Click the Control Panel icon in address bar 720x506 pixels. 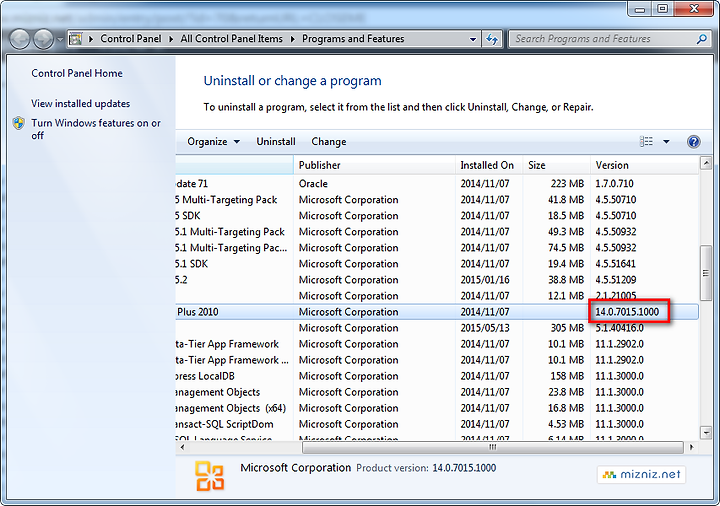(x=76, y=39)
